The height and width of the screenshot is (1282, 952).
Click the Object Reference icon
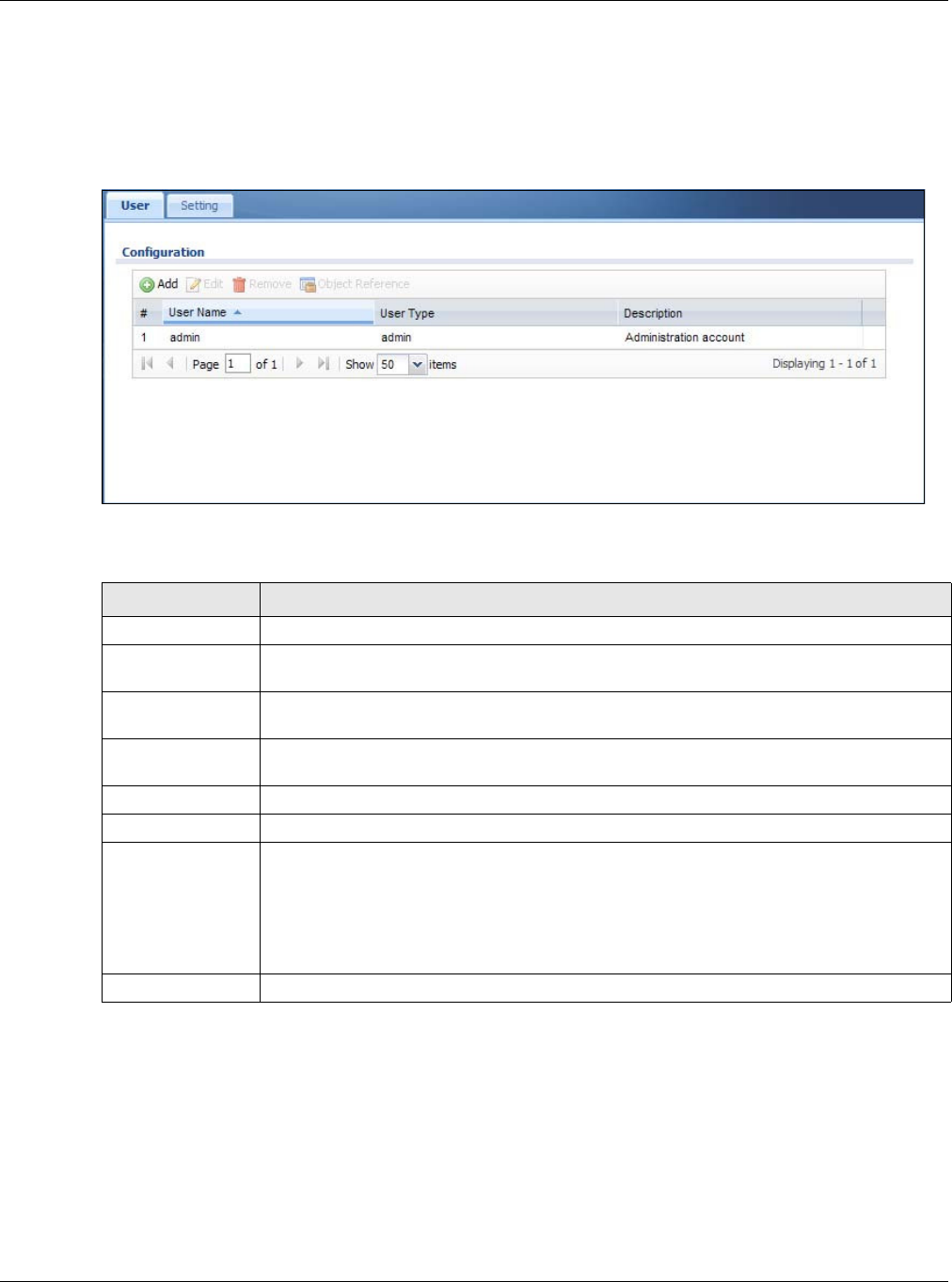(x=308, y=285)
